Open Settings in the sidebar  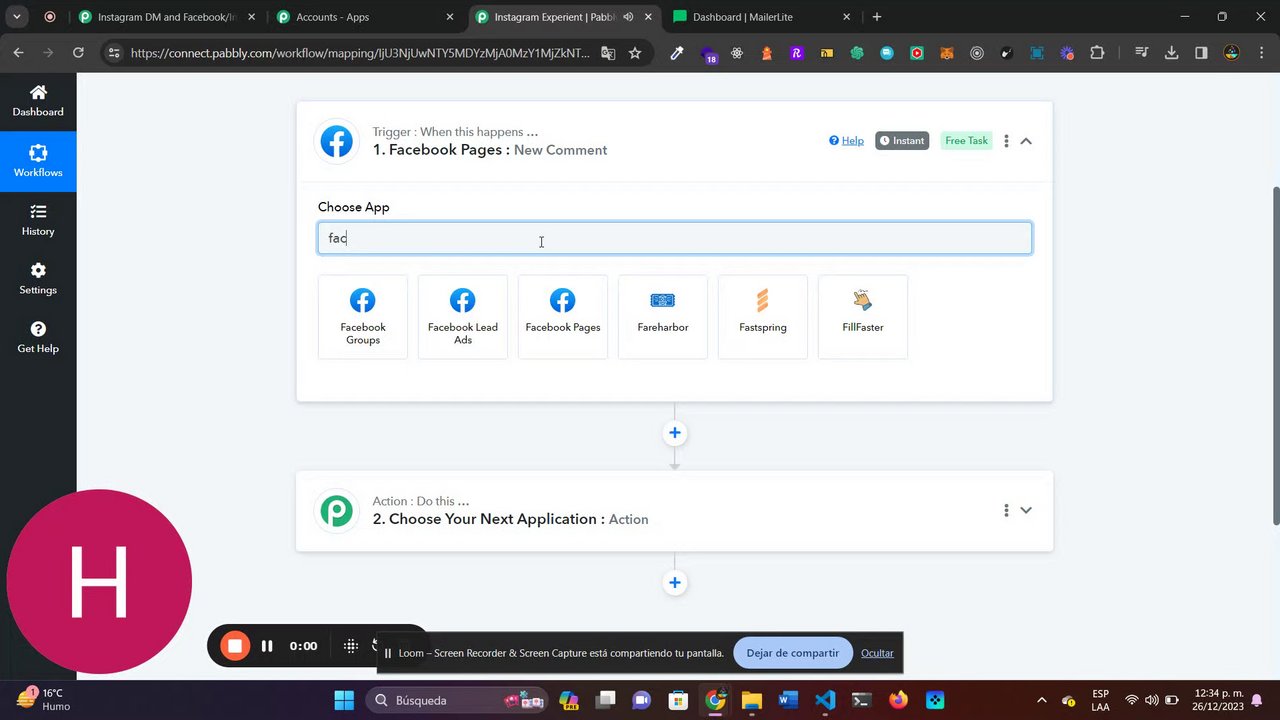click(x=38, y=279)
